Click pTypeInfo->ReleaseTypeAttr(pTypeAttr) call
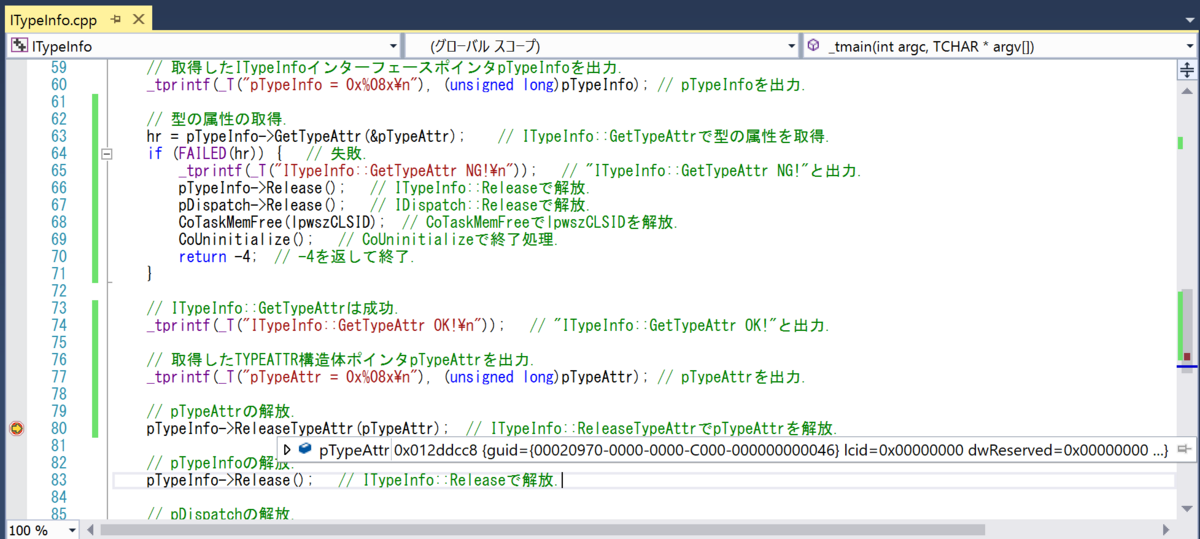Viewport: 1200px width, 539px height. click(x=296, y=428)
